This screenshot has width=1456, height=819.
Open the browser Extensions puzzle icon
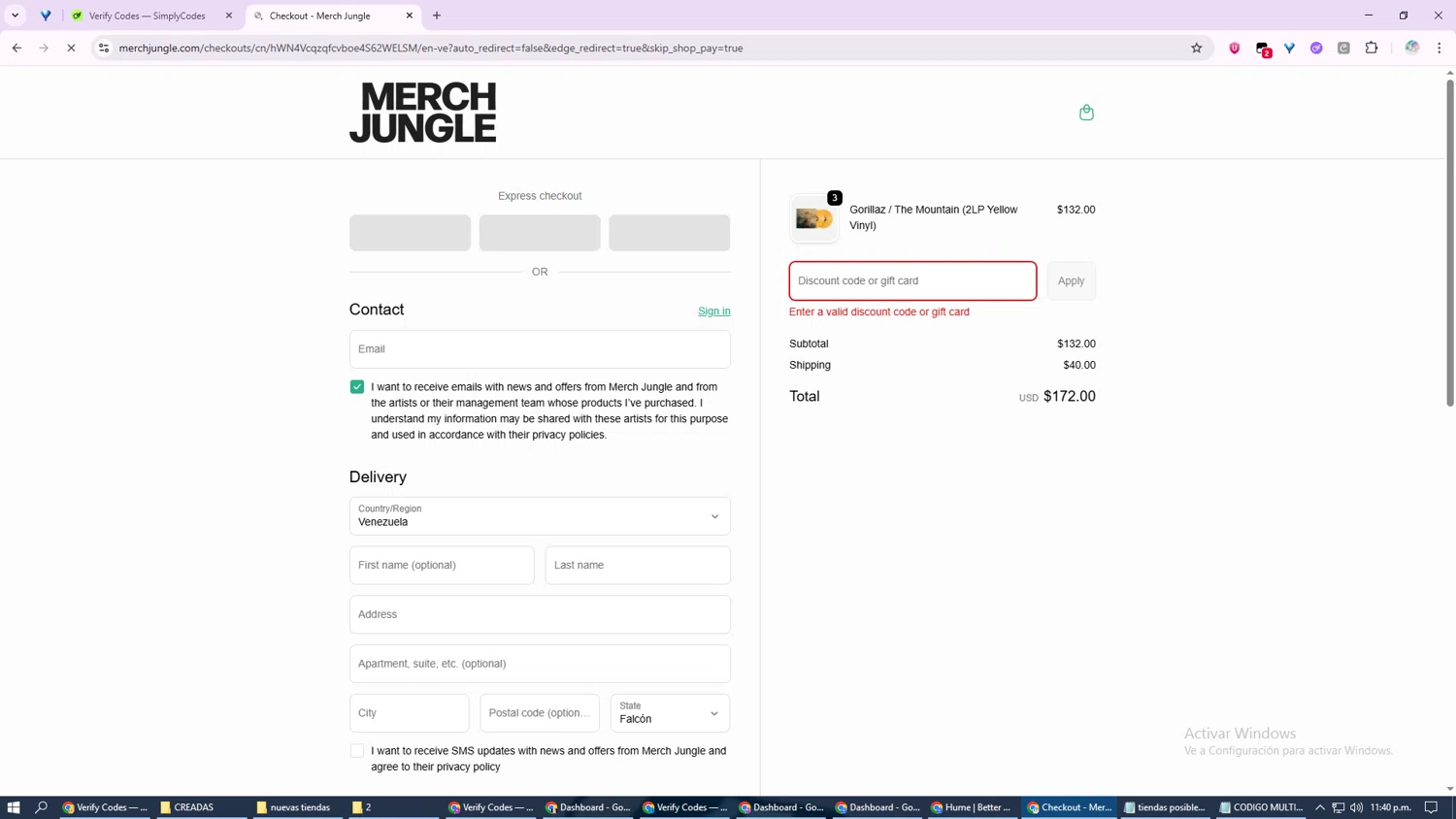[x=1372, y=48]
